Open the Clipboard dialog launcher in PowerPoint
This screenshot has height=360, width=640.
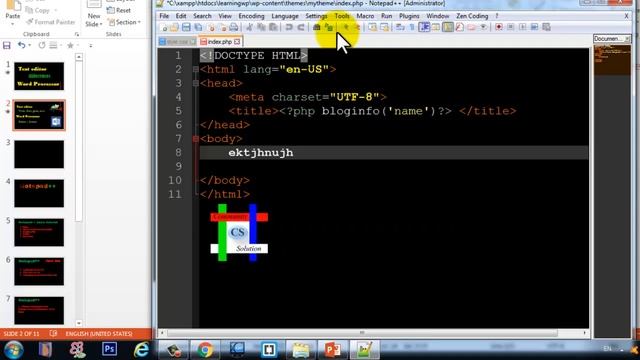click(x=77, y=34)
